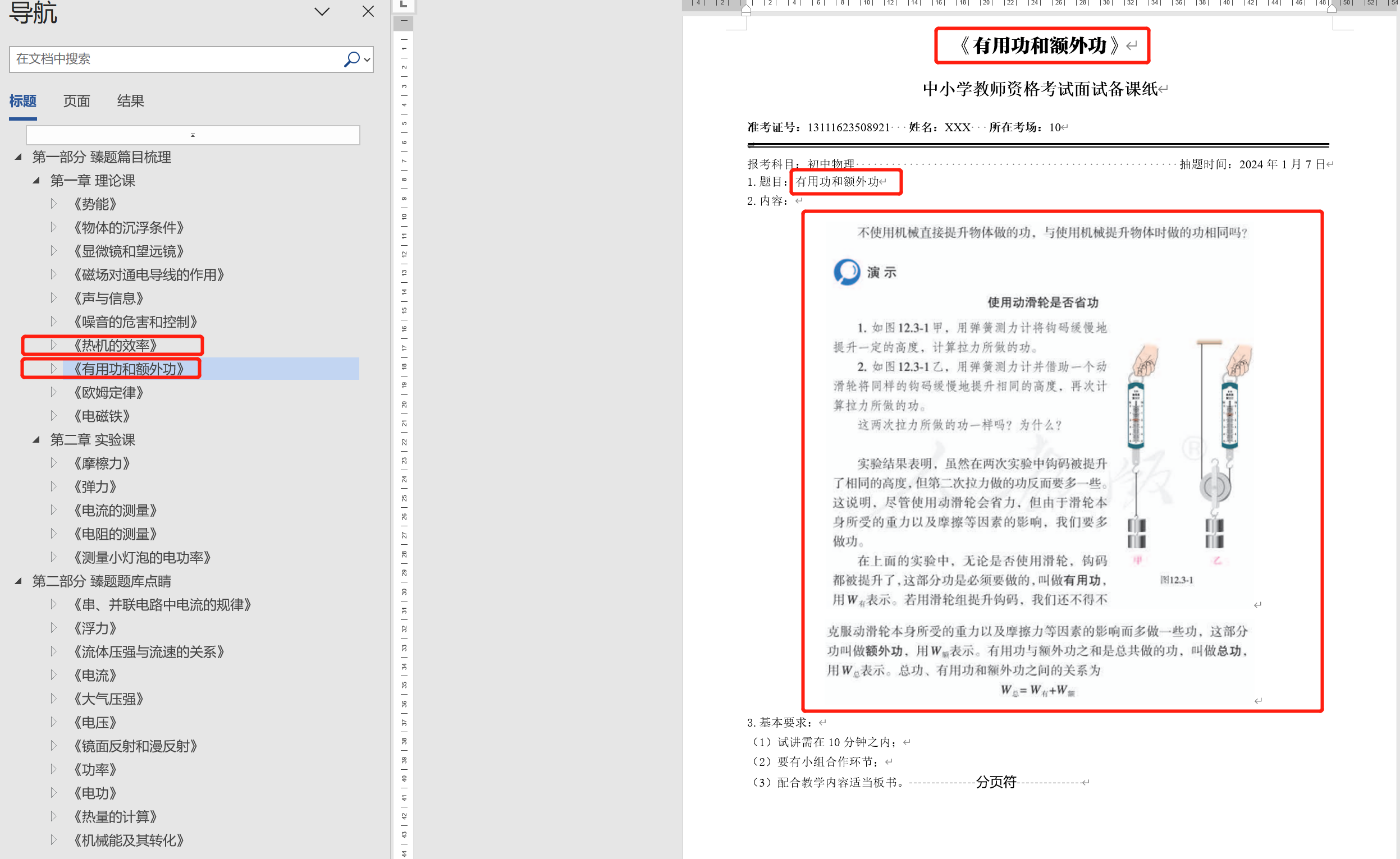Switch to the 结果 tab
This screenshot has height=859, width=1400.
tap(130, 101)
